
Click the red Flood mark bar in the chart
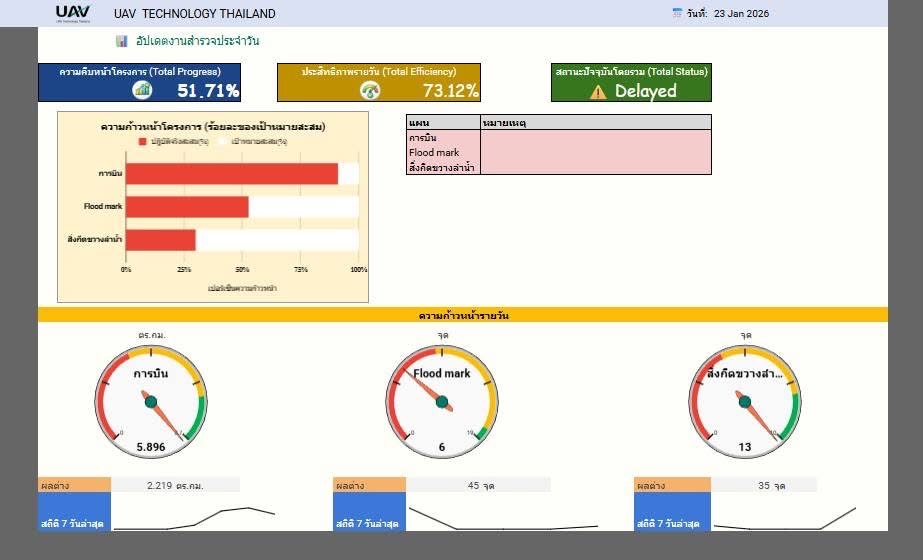pyautogui.click(x=187, y=207)
